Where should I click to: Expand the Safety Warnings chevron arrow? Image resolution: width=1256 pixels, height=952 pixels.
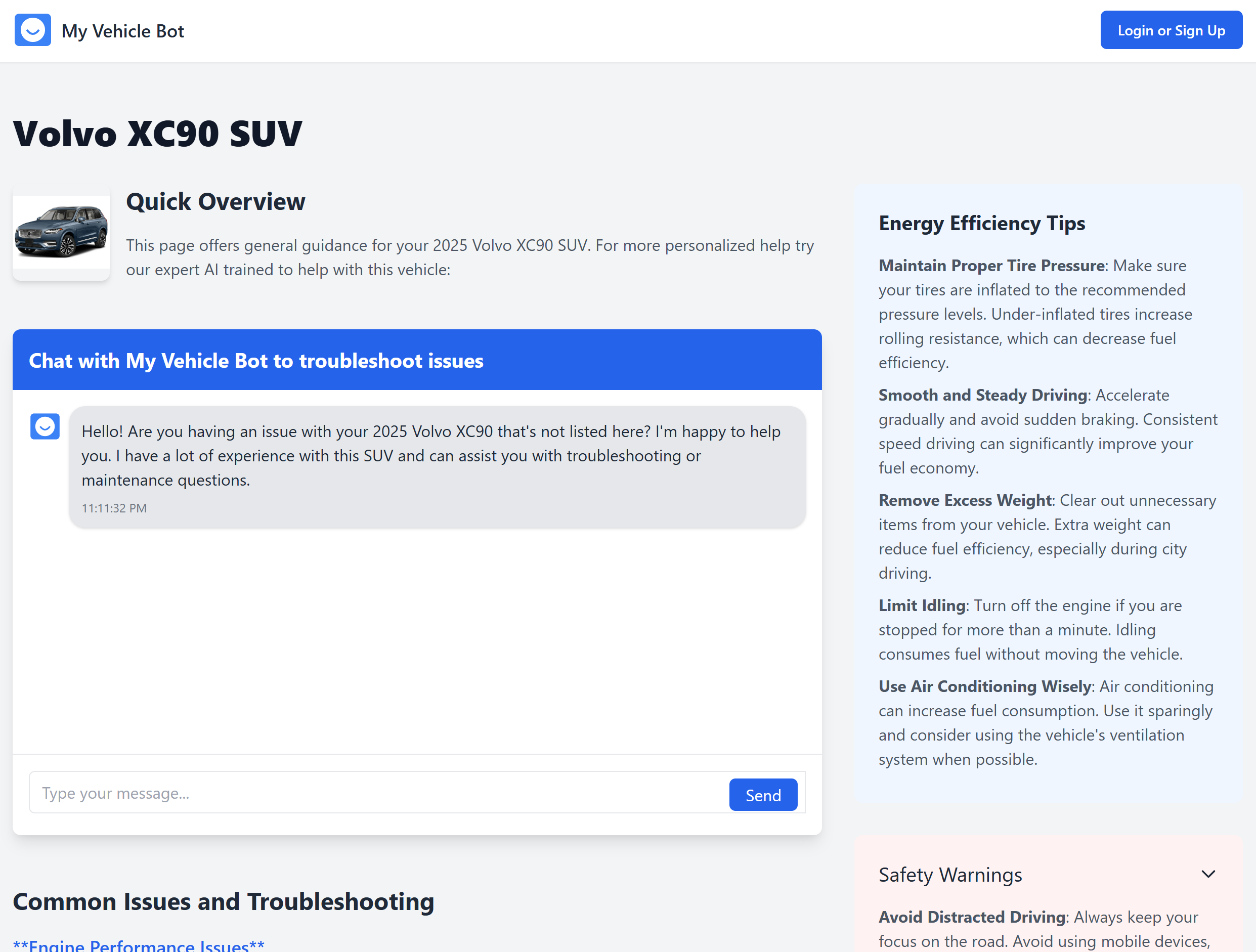point(1208,874)
